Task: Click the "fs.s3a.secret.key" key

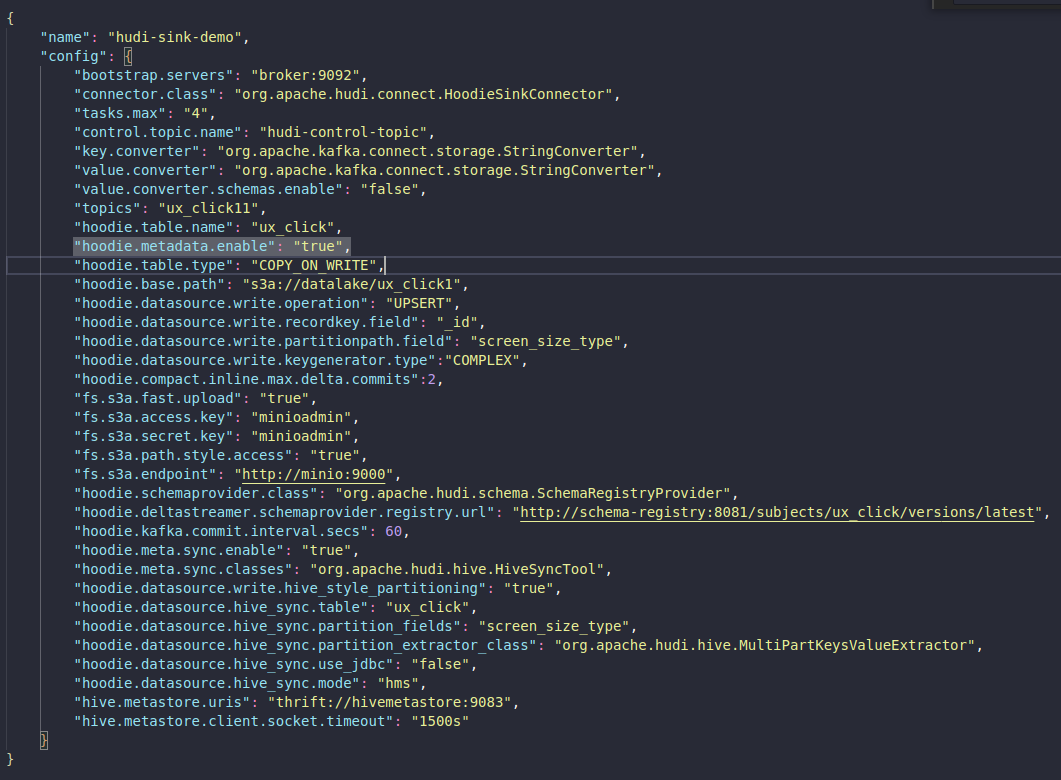Action: tap(154, 436)
